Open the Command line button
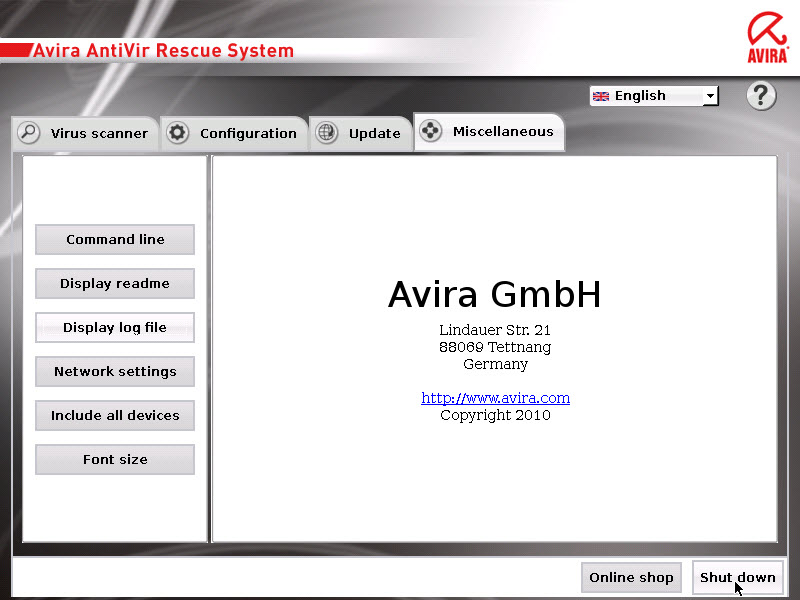Image resolution: width=800 pixels, height=600 pixels. [x=115, y=239]
